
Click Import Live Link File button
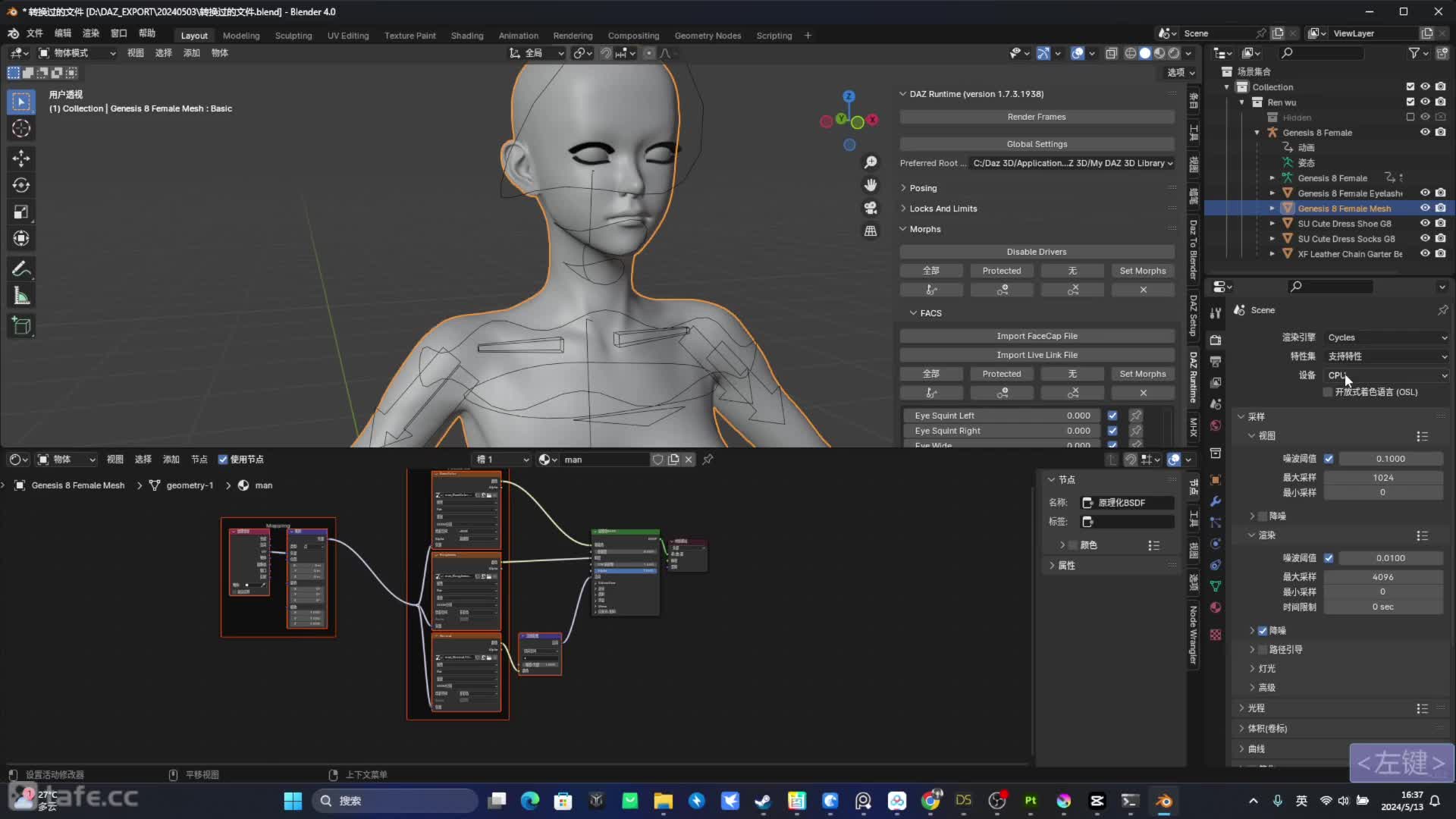click(1037, 355)
